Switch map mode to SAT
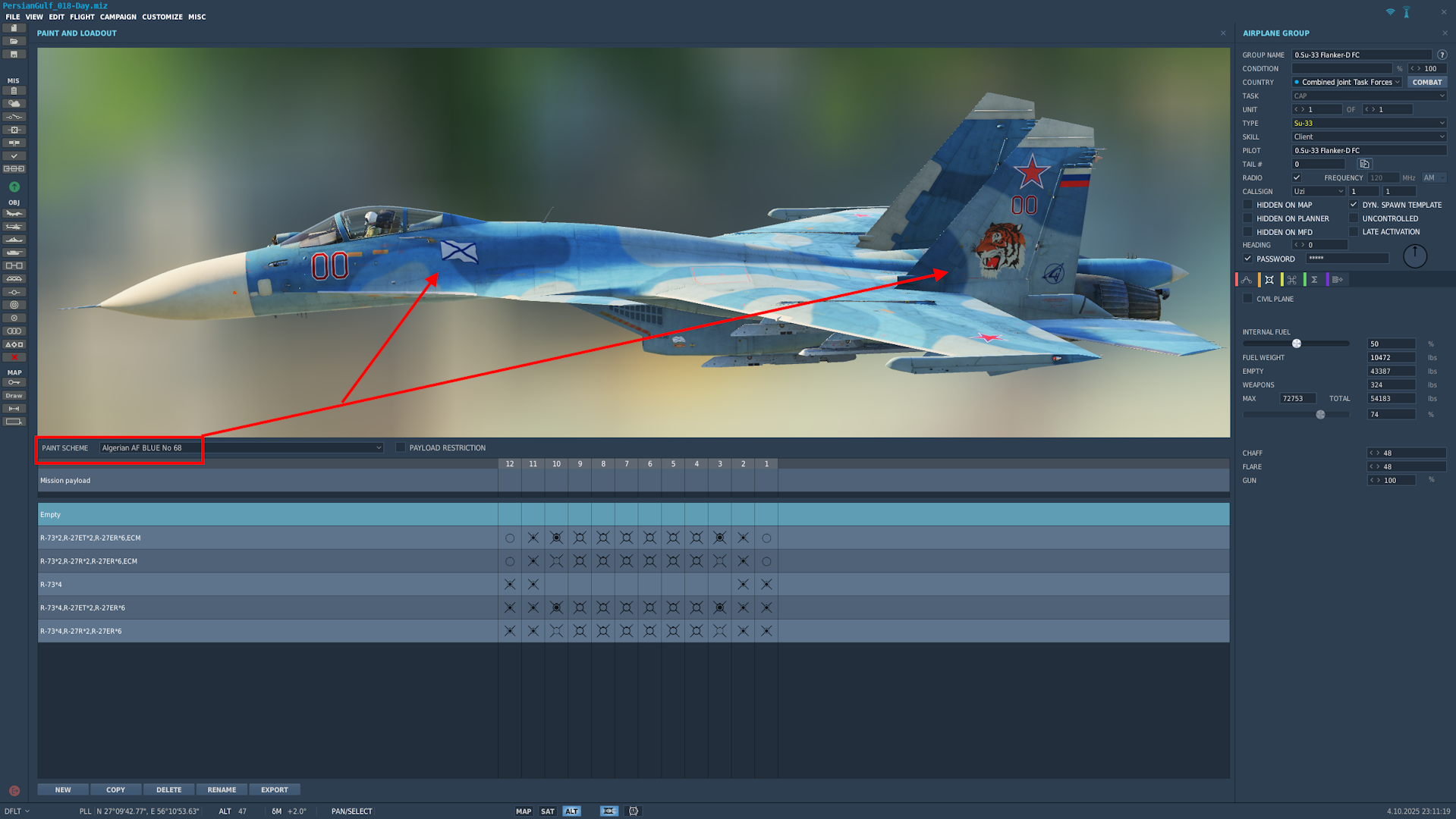The height and width of the screenshot is (819, 1456). [x=547, y=811]
